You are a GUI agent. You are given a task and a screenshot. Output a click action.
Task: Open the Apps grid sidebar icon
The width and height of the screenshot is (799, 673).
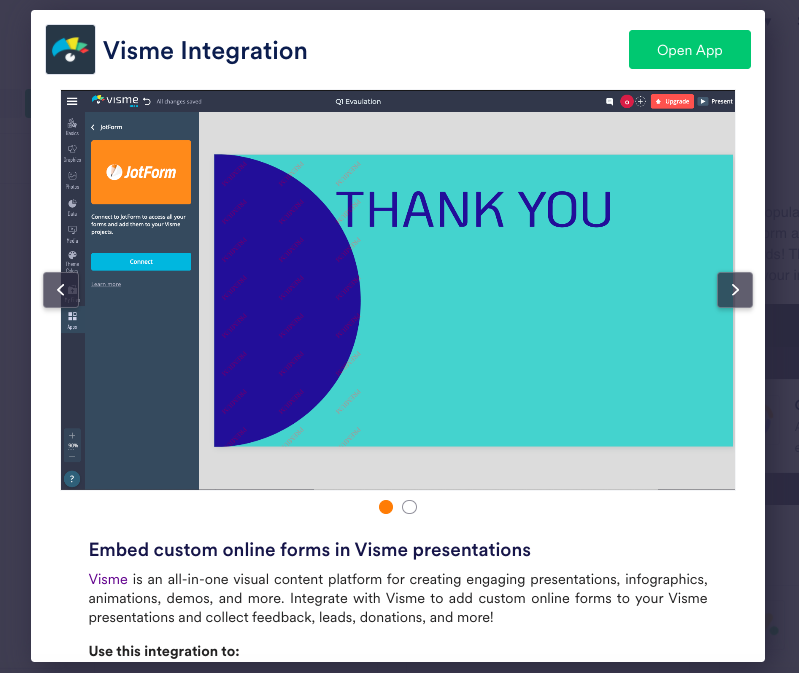[72, 320]
